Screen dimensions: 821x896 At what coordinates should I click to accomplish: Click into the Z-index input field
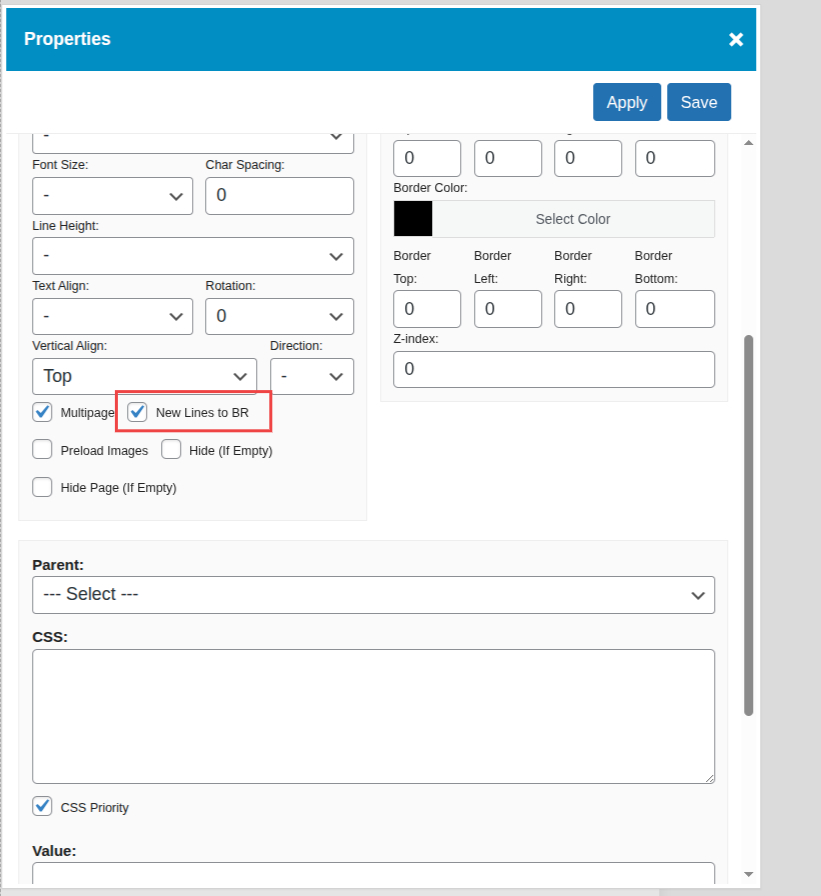click(554, 369)
